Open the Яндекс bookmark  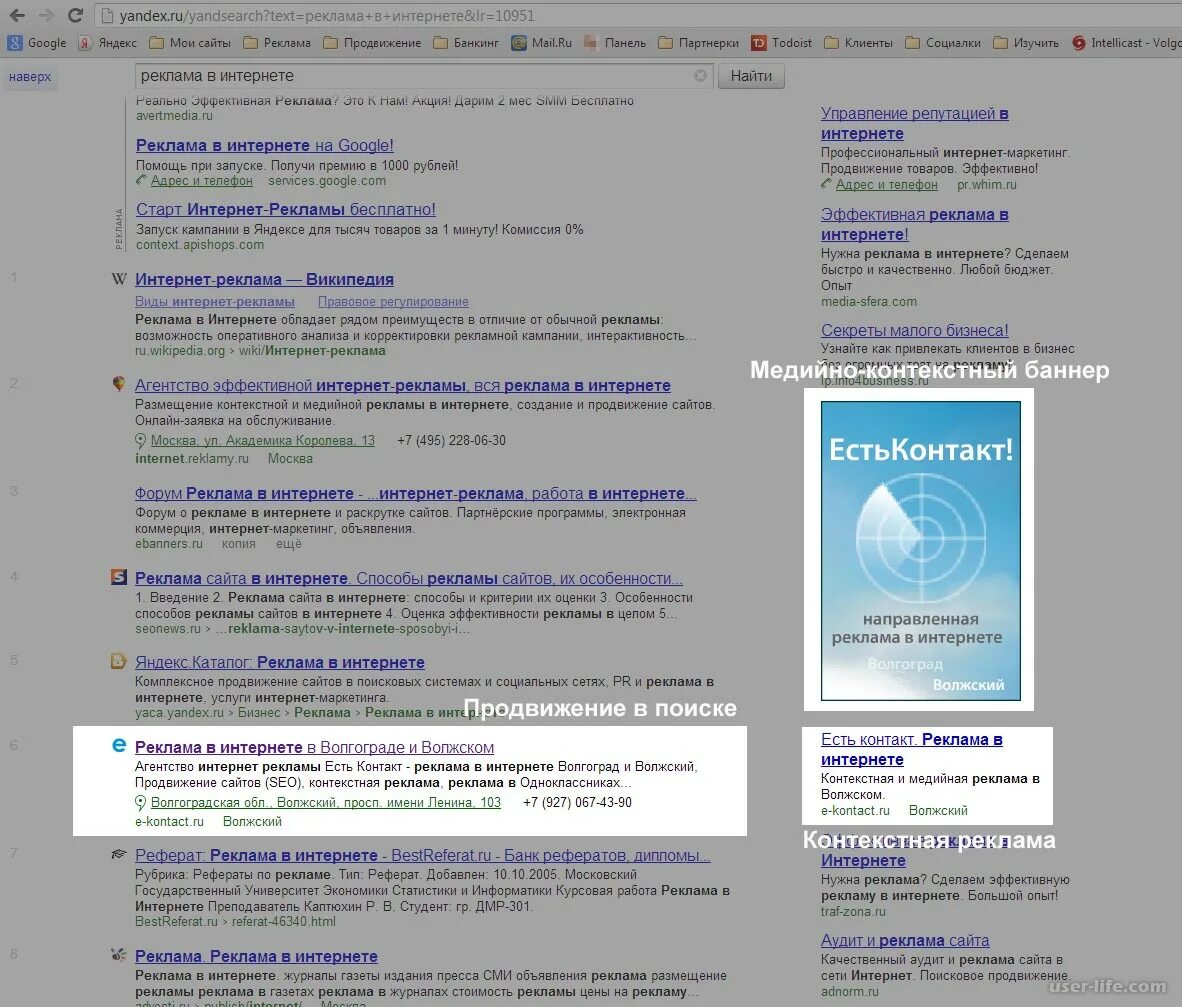[109, 43]
